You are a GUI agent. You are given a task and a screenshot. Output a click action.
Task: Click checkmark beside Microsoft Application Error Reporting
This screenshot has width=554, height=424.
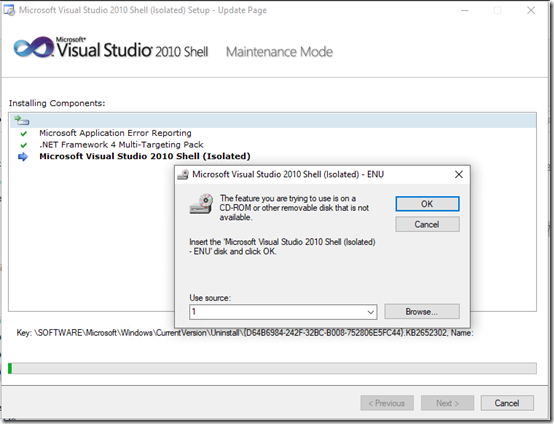point(24,134)
